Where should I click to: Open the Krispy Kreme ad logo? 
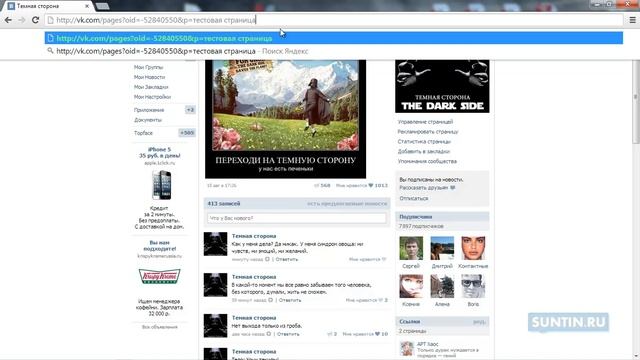(x=160, y=276)
